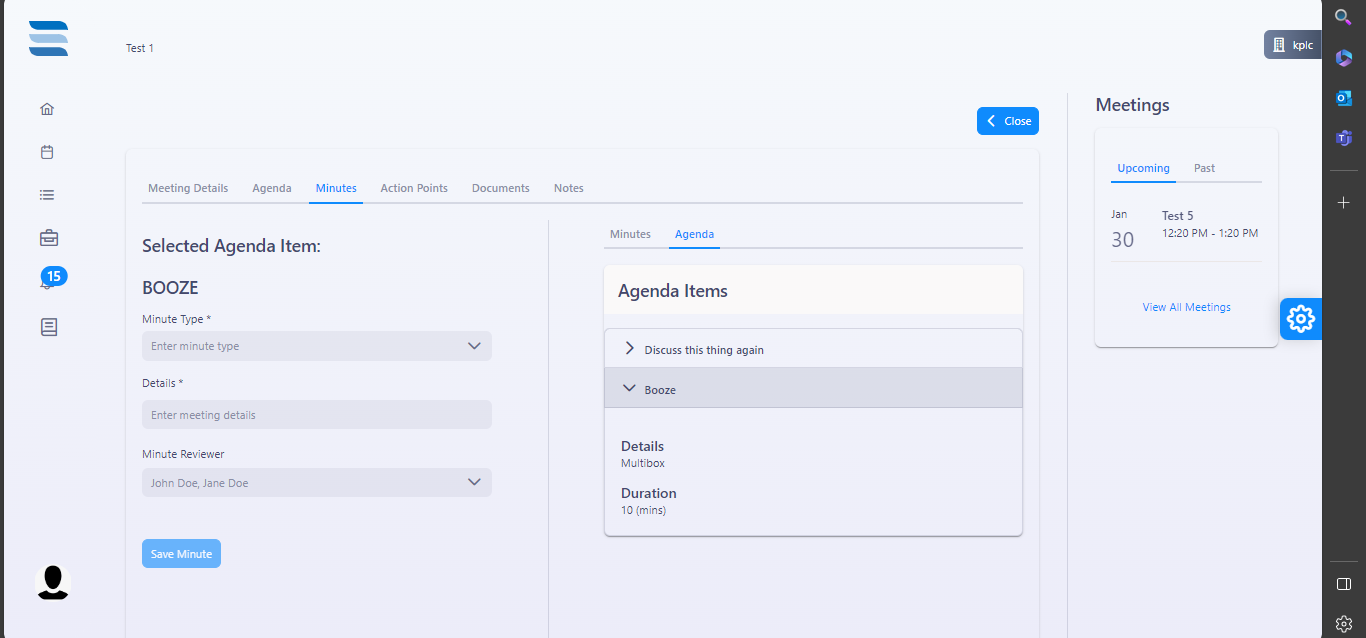
Task: Show Past meetings tab
Action: click(1204, 168)
